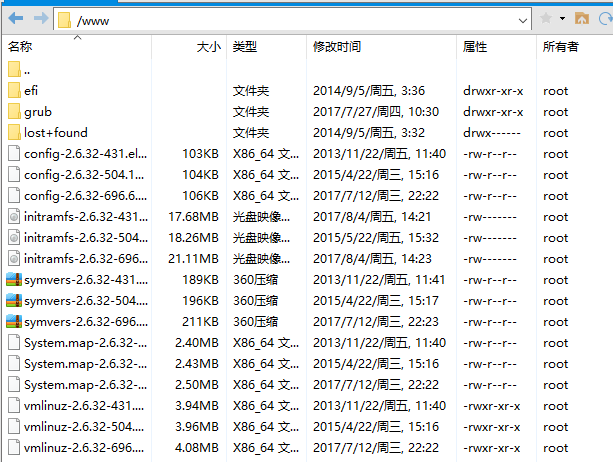Select the efi folder name
The width and height of the screenshot is (613, 462).
pos(31,91)
